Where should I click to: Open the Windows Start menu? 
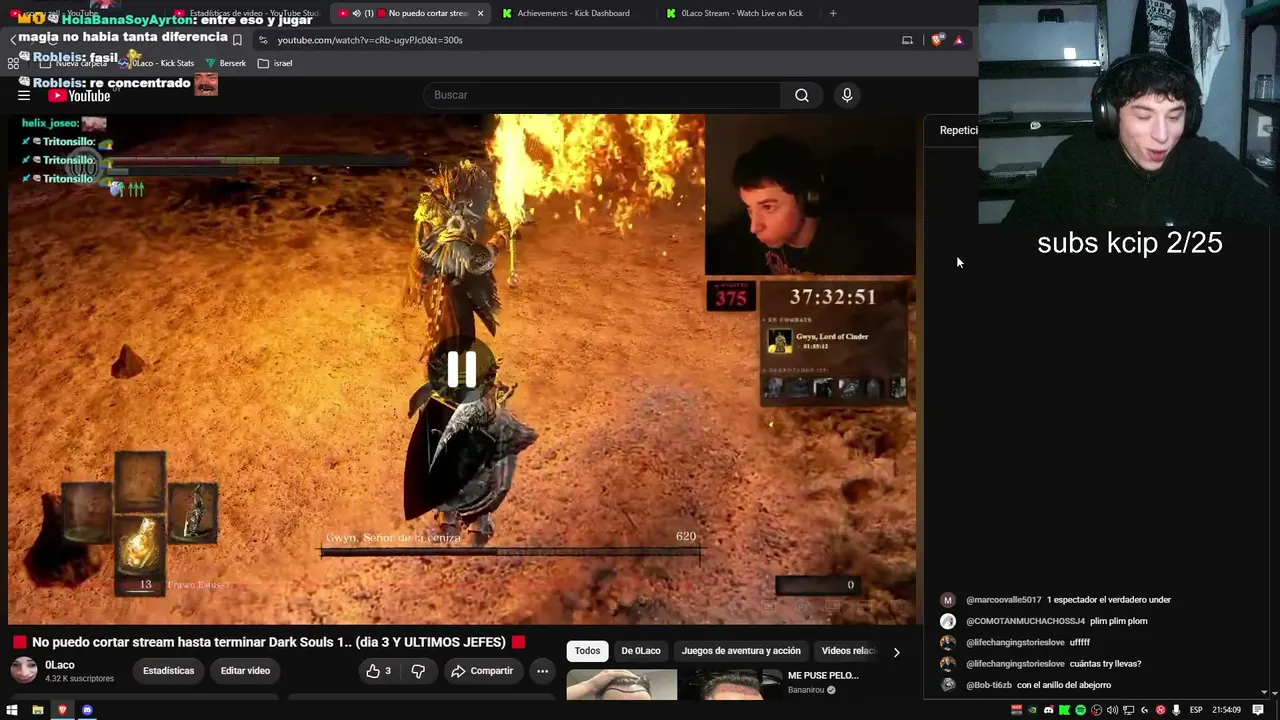[12, 710]
